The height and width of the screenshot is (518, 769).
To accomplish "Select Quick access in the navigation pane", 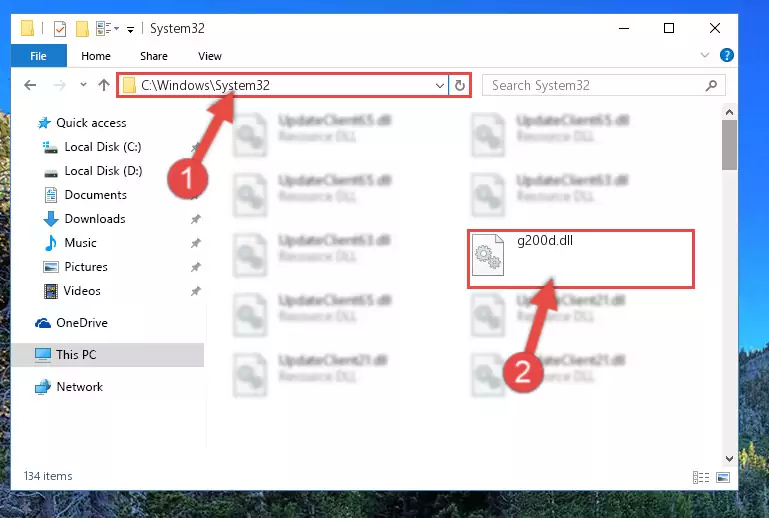I will 91,123.
